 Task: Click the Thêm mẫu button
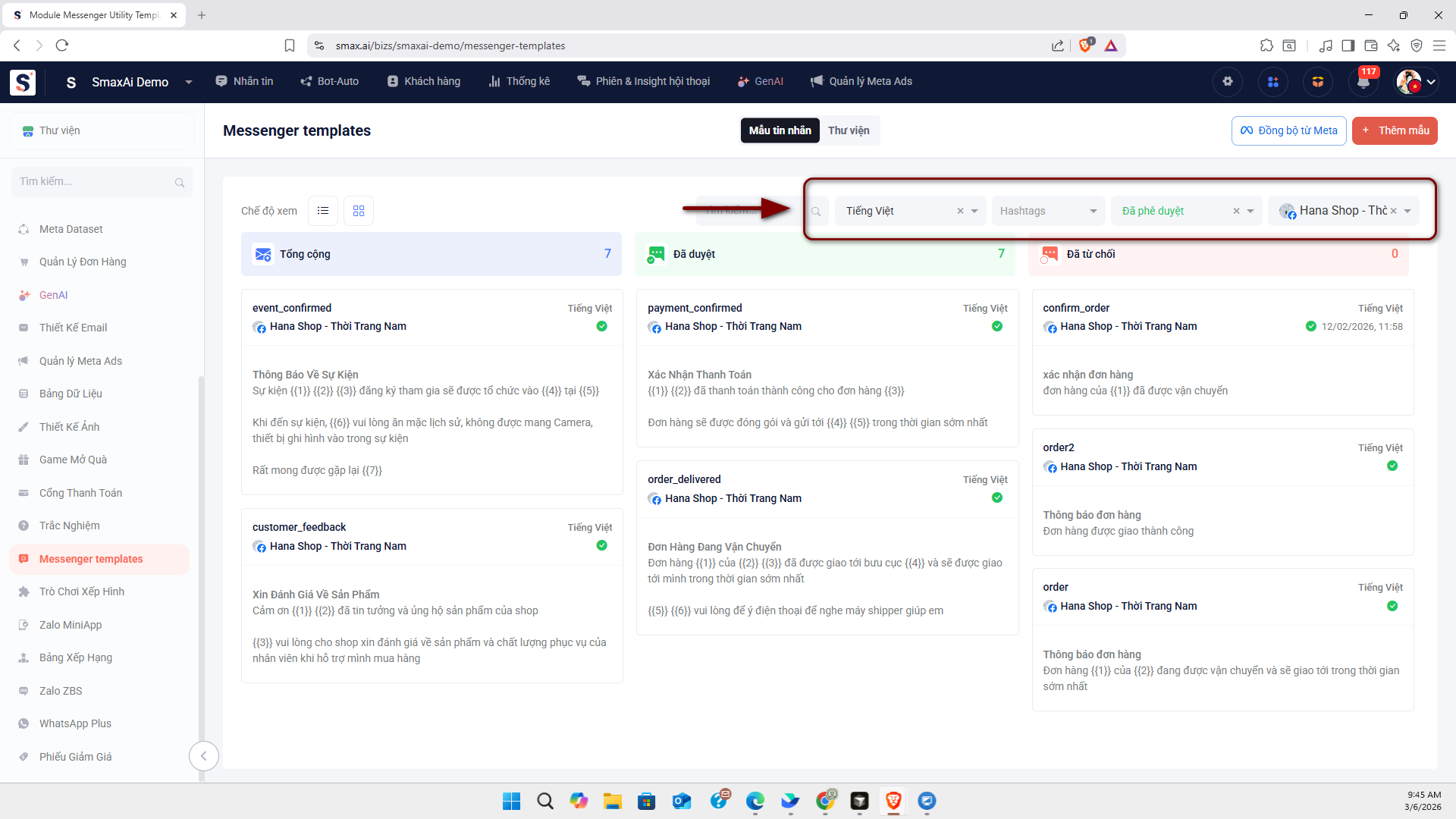tap(1395, 130)
